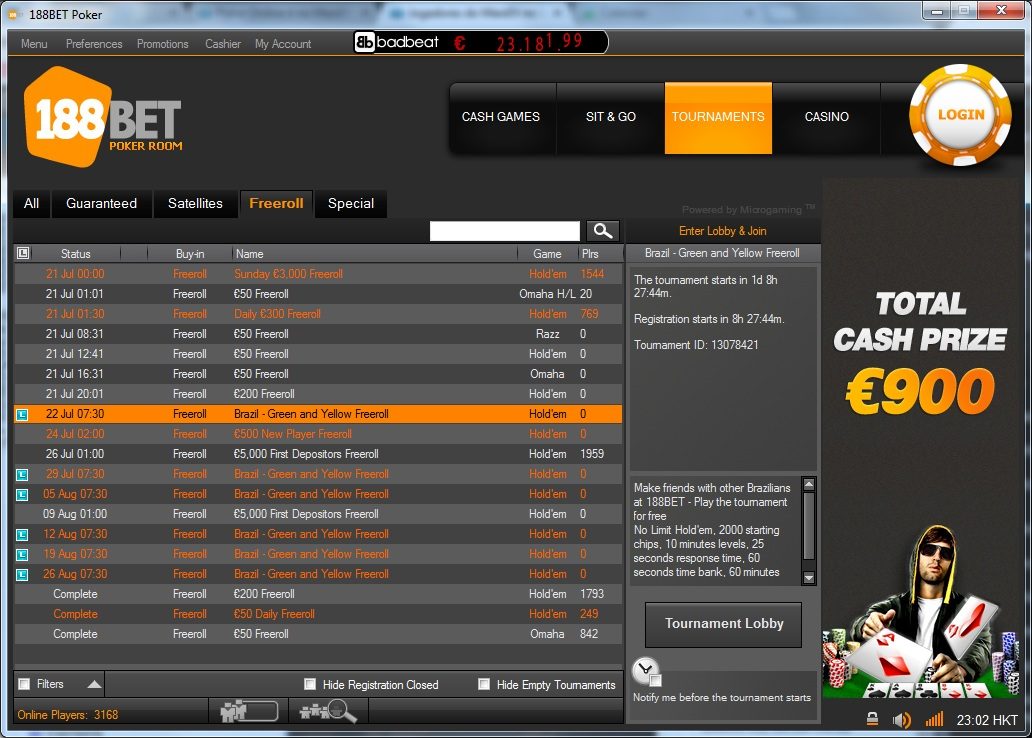Open the Preferences menu
This screenshot has height=738, width=1032.
coord(94,43)
